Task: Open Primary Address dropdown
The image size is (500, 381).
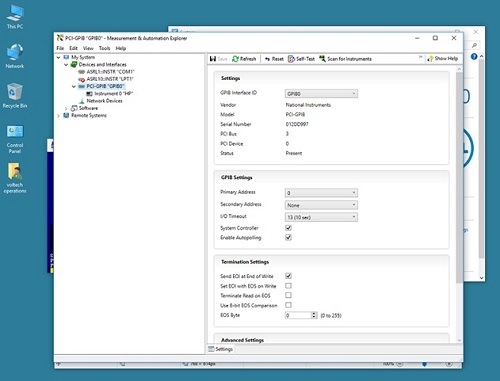Action: click(x=321, y=193)
